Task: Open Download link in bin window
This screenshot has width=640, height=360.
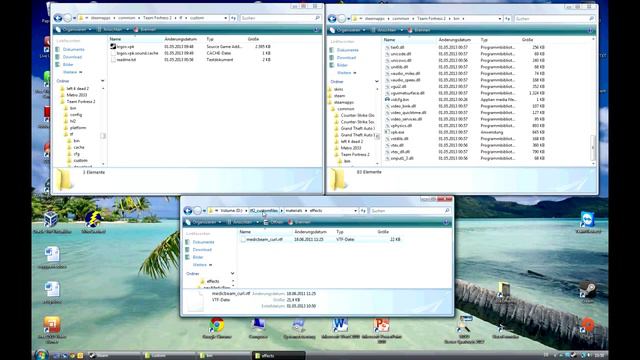Action: coord(346,58)
